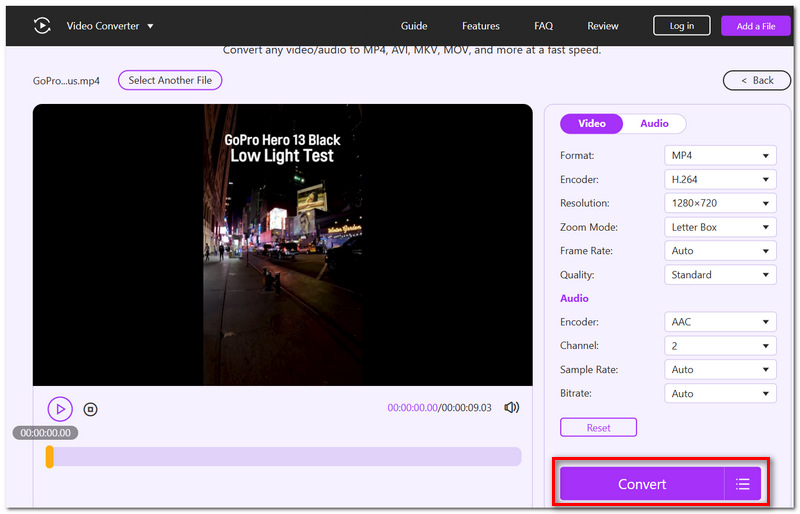The width and height of the screenshot is (800, 514).
Task: Switch to the Video settings tab
Action: (x=591, y=124)
